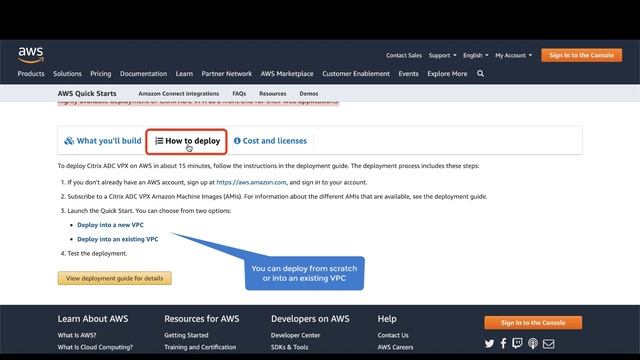The width and height of the screenshot is (640, 360).
Task: Open What Is AWS? footer link
Action: click(x=77, y=335)
